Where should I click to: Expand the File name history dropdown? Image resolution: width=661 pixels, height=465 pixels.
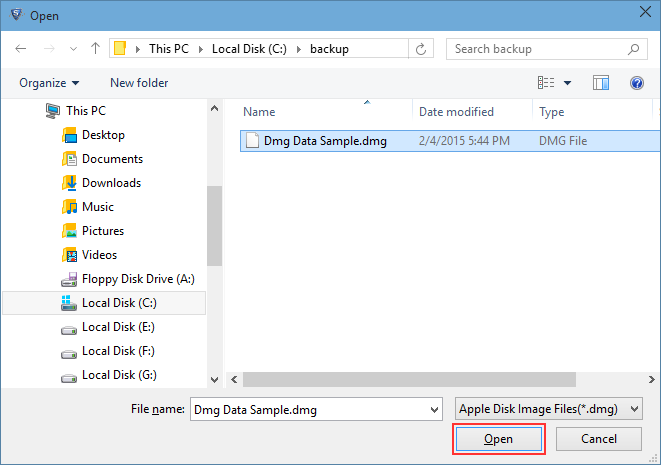433,409
